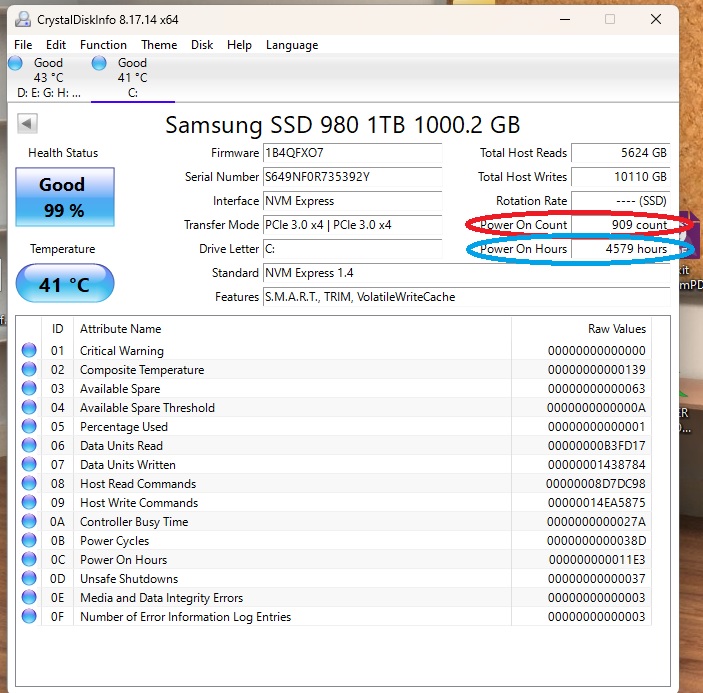Viewport: 703px width, 693px height.
Task: Switch to the C: disk tab
Action: [x=133, y=78]
